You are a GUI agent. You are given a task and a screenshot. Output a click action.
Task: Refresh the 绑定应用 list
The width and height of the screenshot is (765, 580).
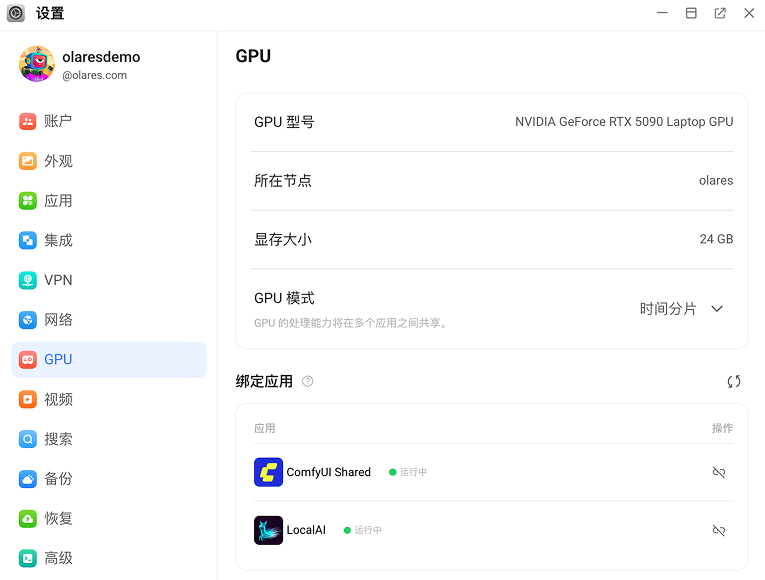click(734, 381)
